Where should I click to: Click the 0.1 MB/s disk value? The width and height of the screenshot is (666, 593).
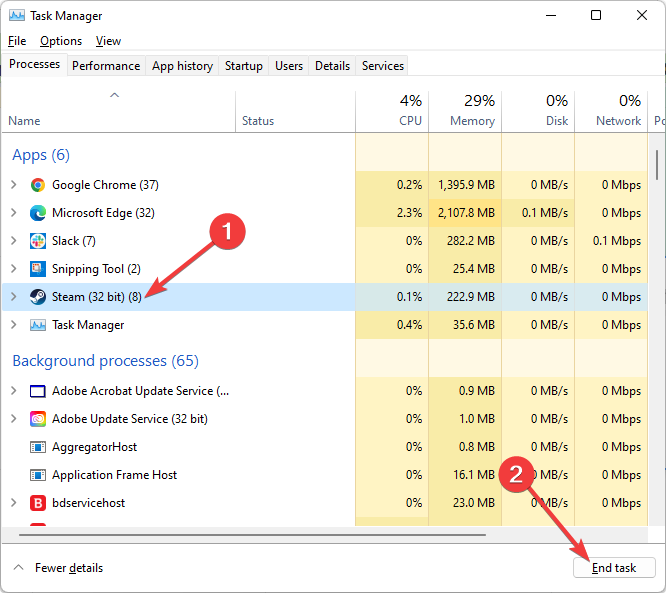tap(545, 213)
